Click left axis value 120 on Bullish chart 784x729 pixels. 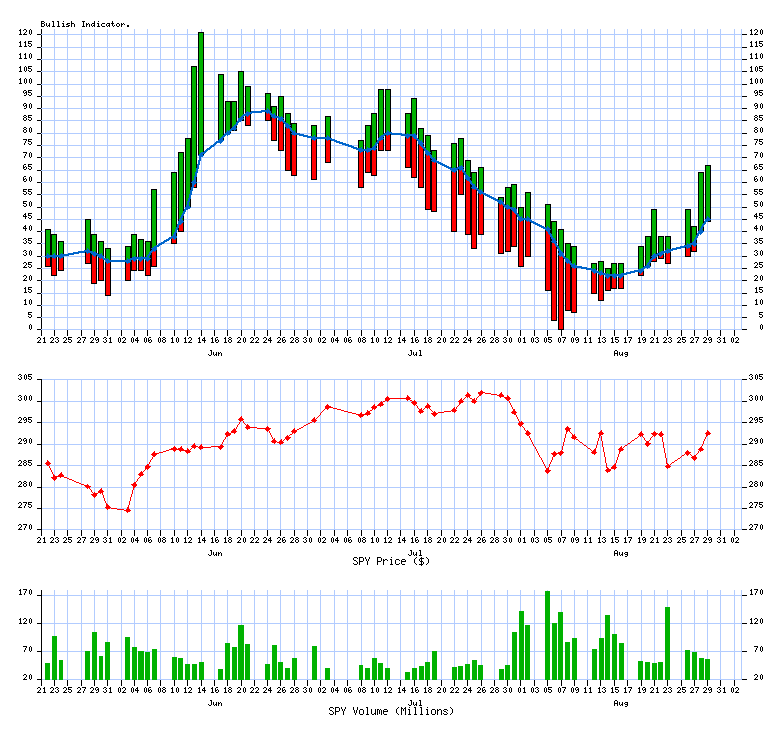pos(27,33)
